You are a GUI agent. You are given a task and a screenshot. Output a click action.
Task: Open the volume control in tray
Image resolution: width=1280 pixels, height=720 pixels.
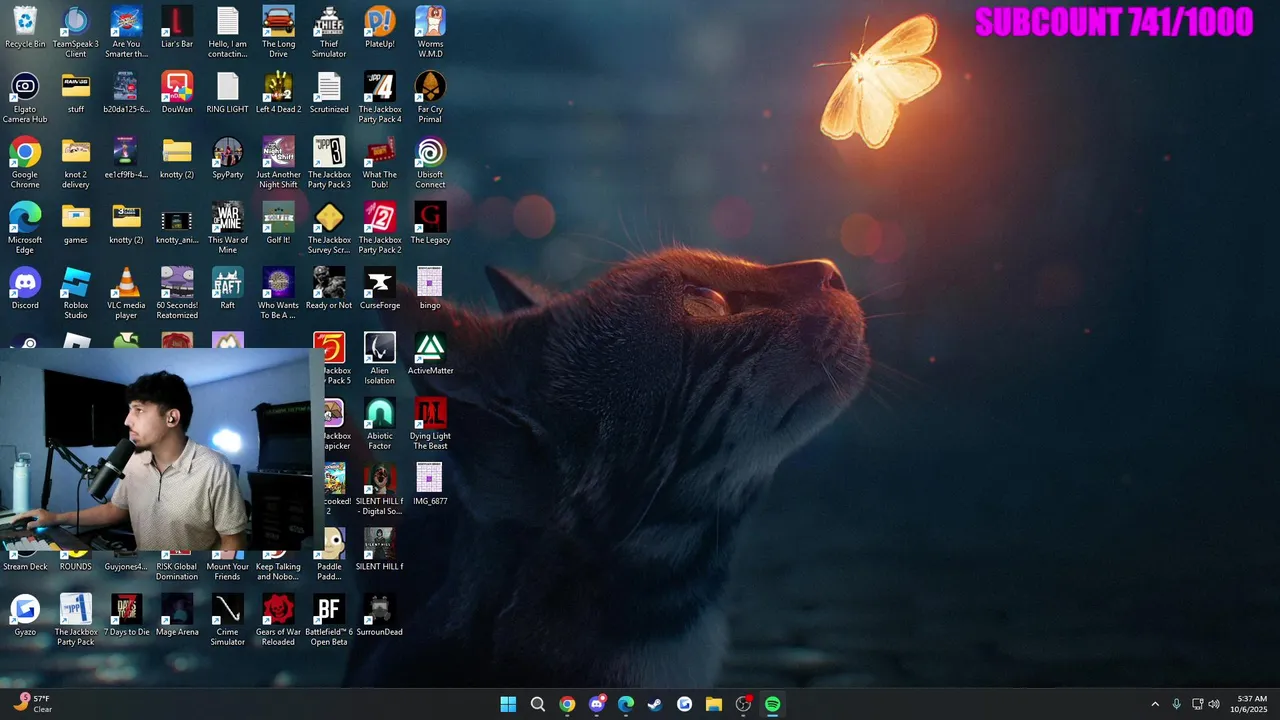(x=1214, y=704)
